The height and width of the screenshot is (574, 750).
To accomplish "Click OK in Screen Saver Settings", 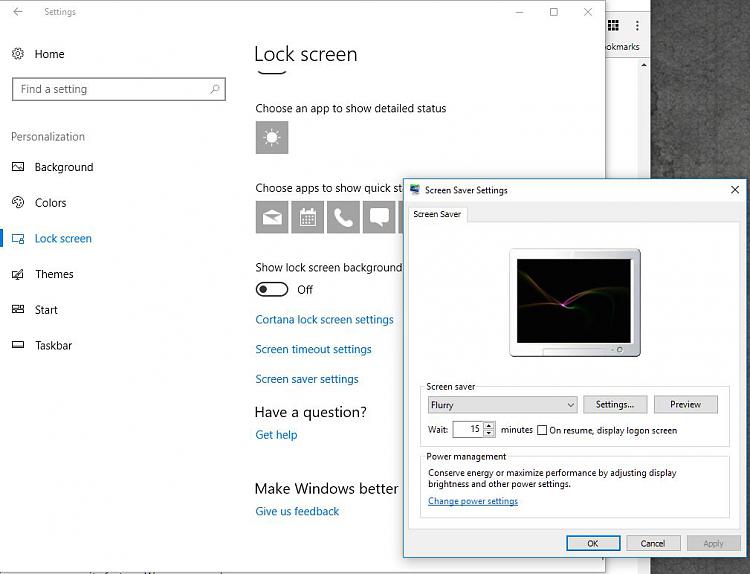I will pos(593,543).
